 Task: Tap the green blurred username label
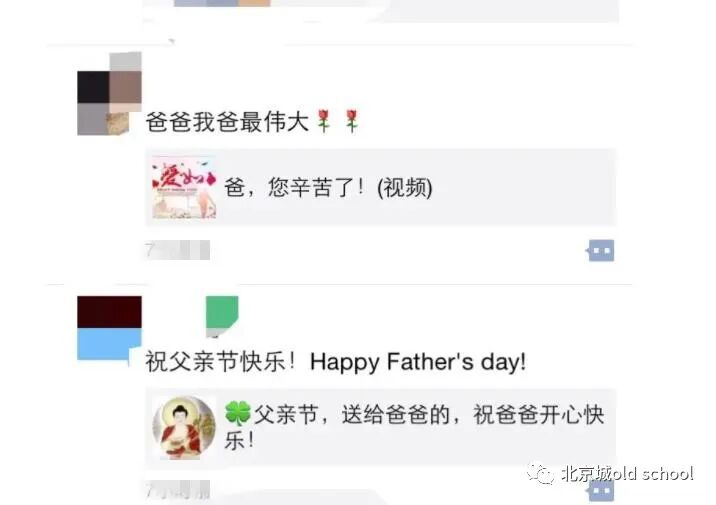point(222,315)
